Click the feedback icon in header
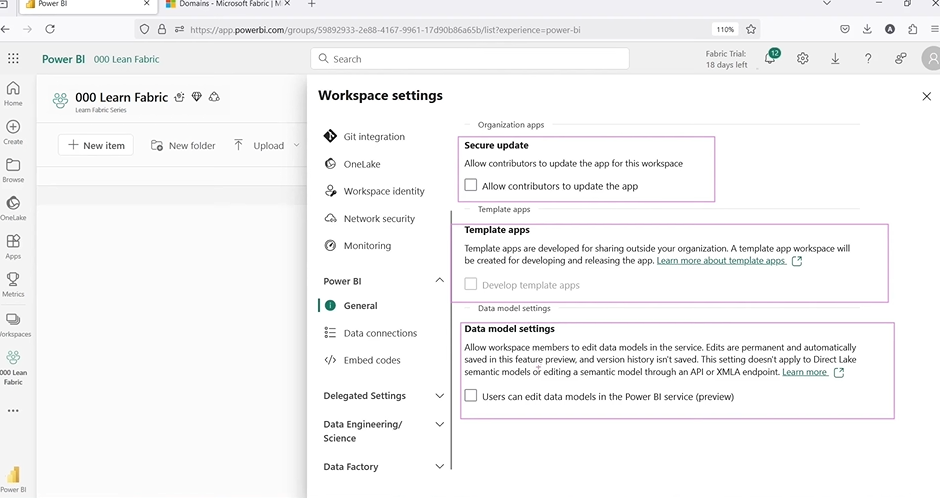940x498 pixels. tap(900, 58)
